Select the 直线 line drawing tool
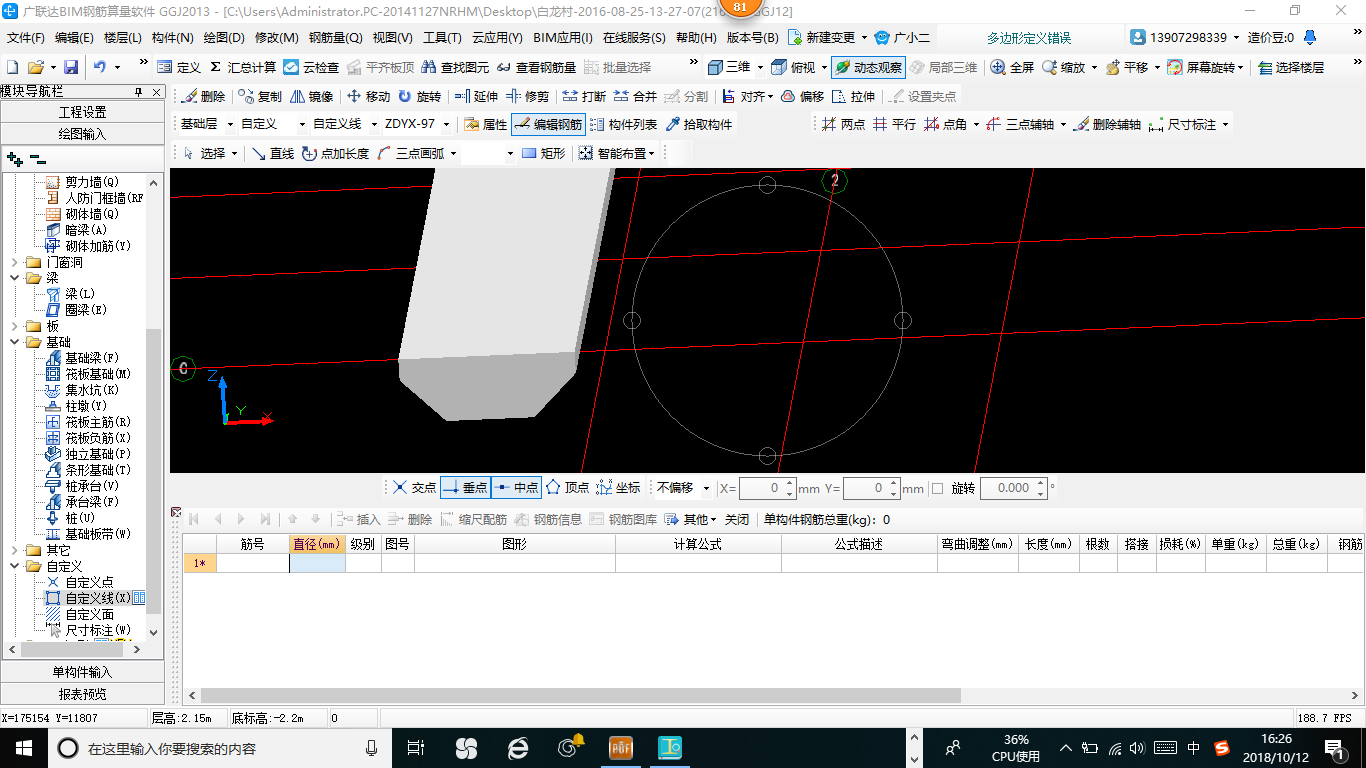Viewport: 1366px width, 768px height. pos(272,153)
